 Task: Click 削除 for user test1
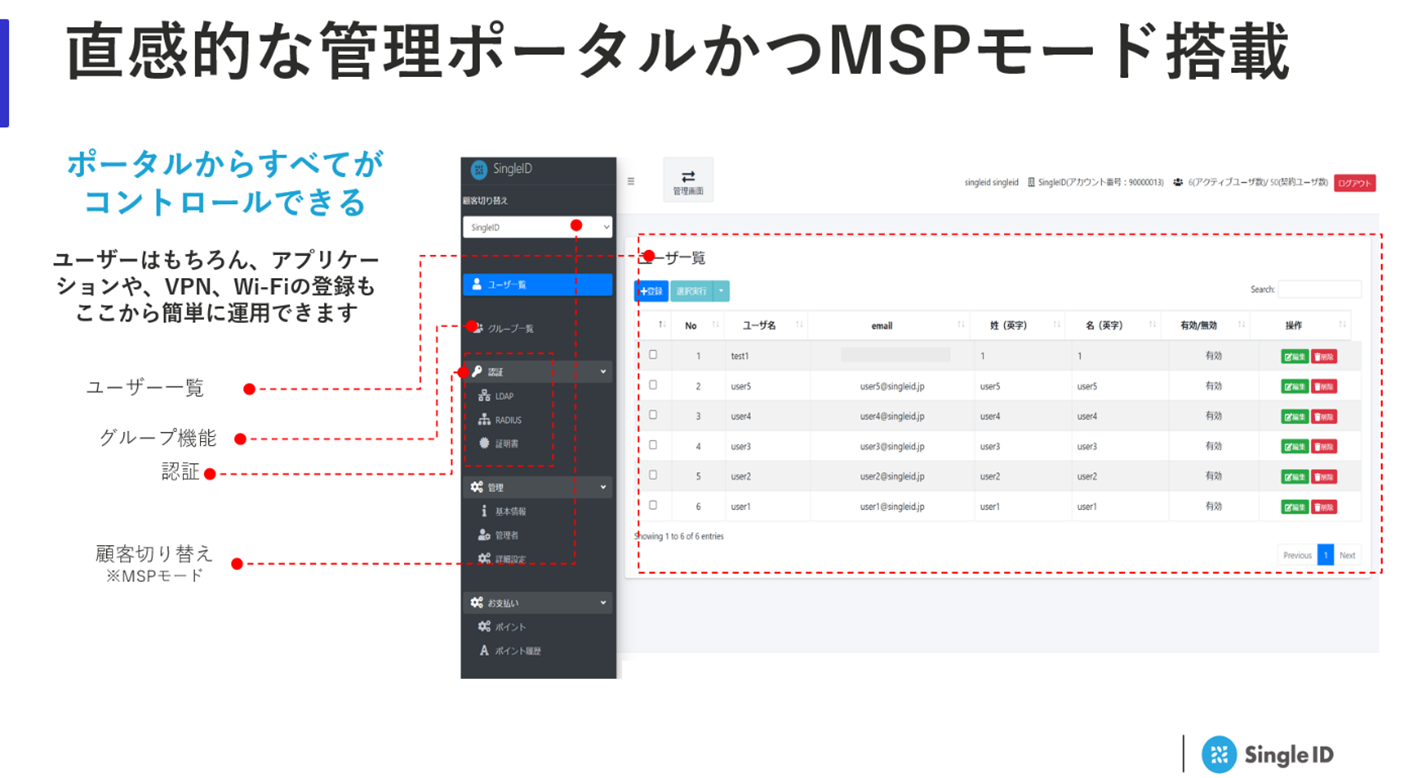coord(1324,356)
